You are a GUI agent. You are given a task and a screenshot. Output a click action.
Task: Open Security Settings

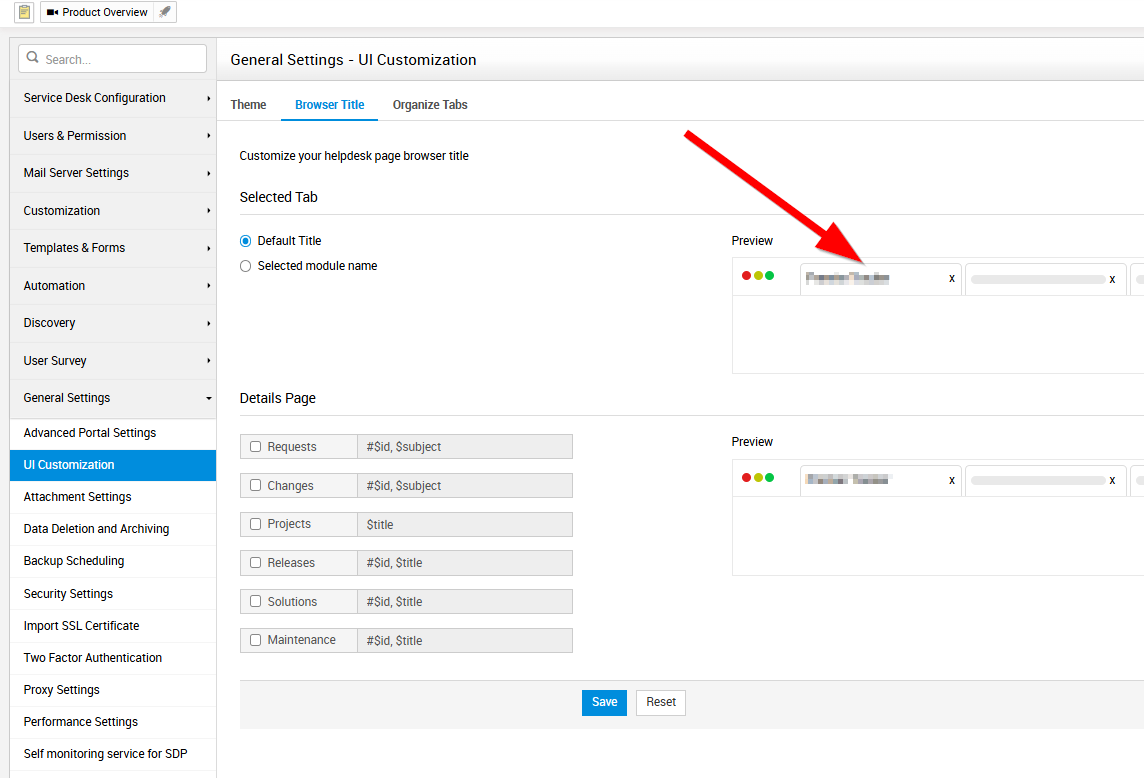coord(112,594)
